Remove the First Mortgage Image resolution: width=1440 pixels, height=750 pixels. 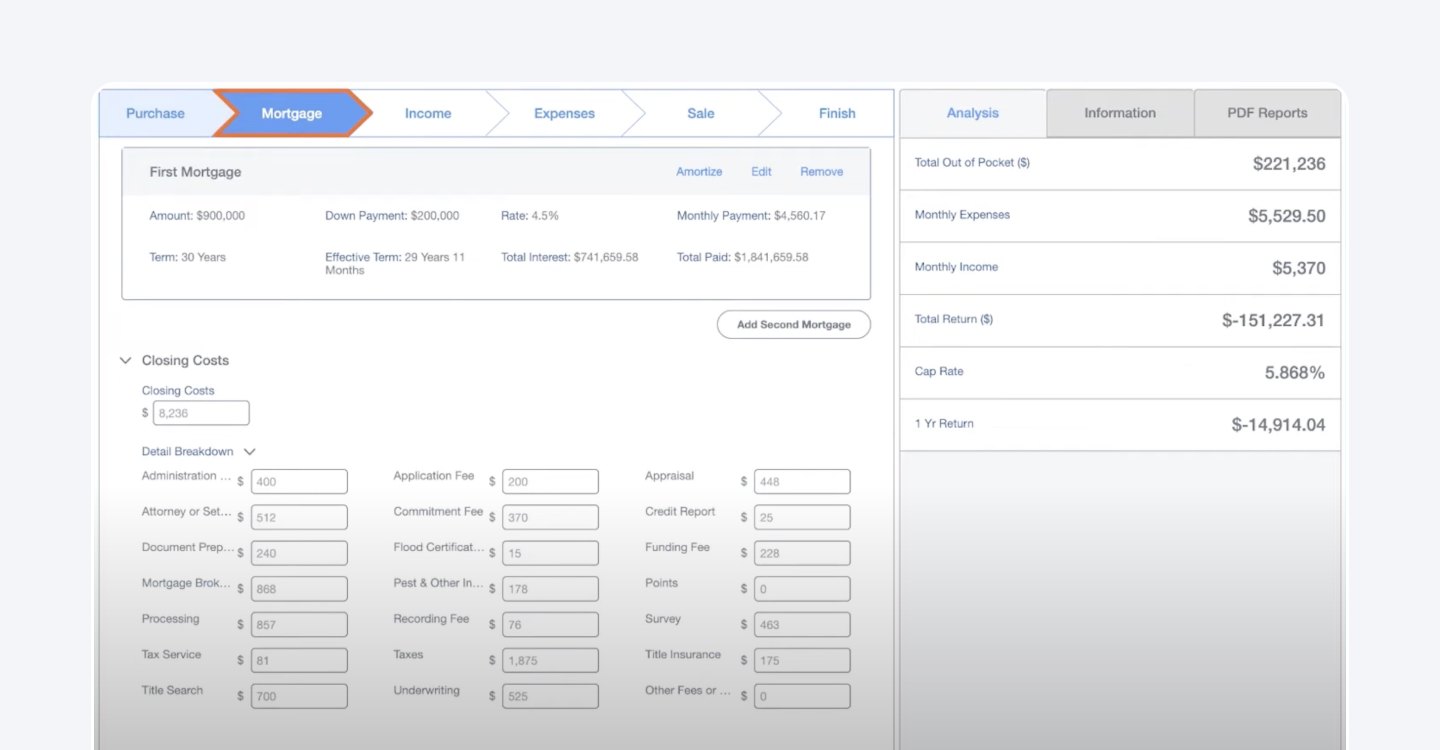821,171
